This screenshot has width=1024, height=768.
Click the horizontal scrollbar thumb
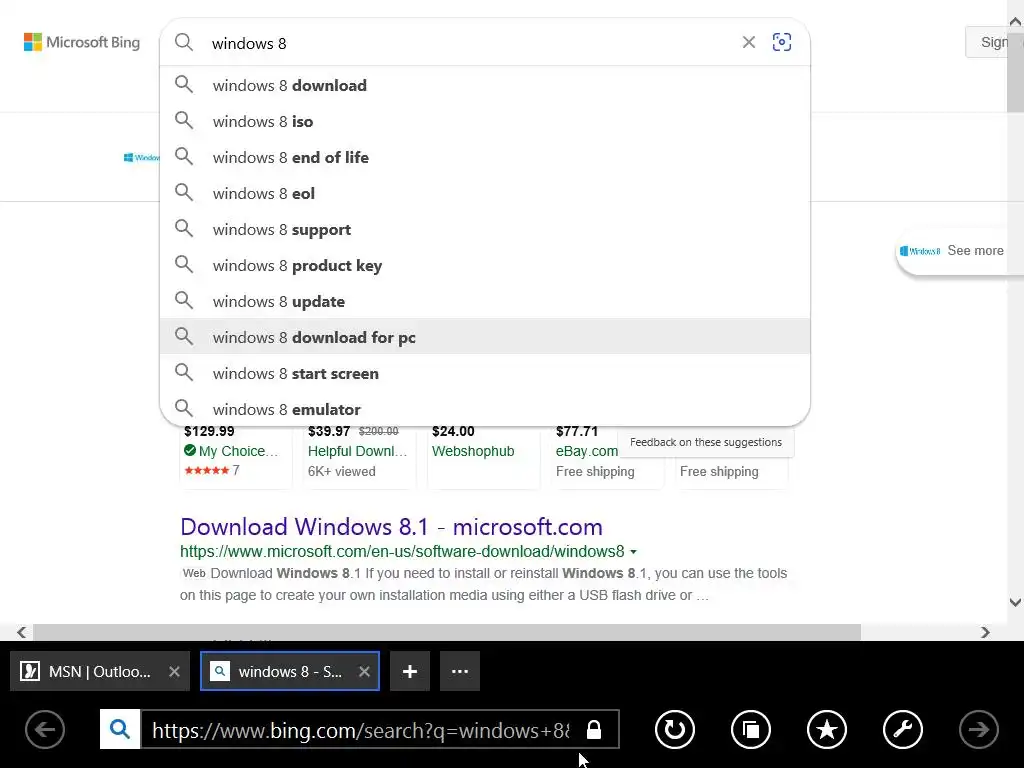(x=447, y=632)
